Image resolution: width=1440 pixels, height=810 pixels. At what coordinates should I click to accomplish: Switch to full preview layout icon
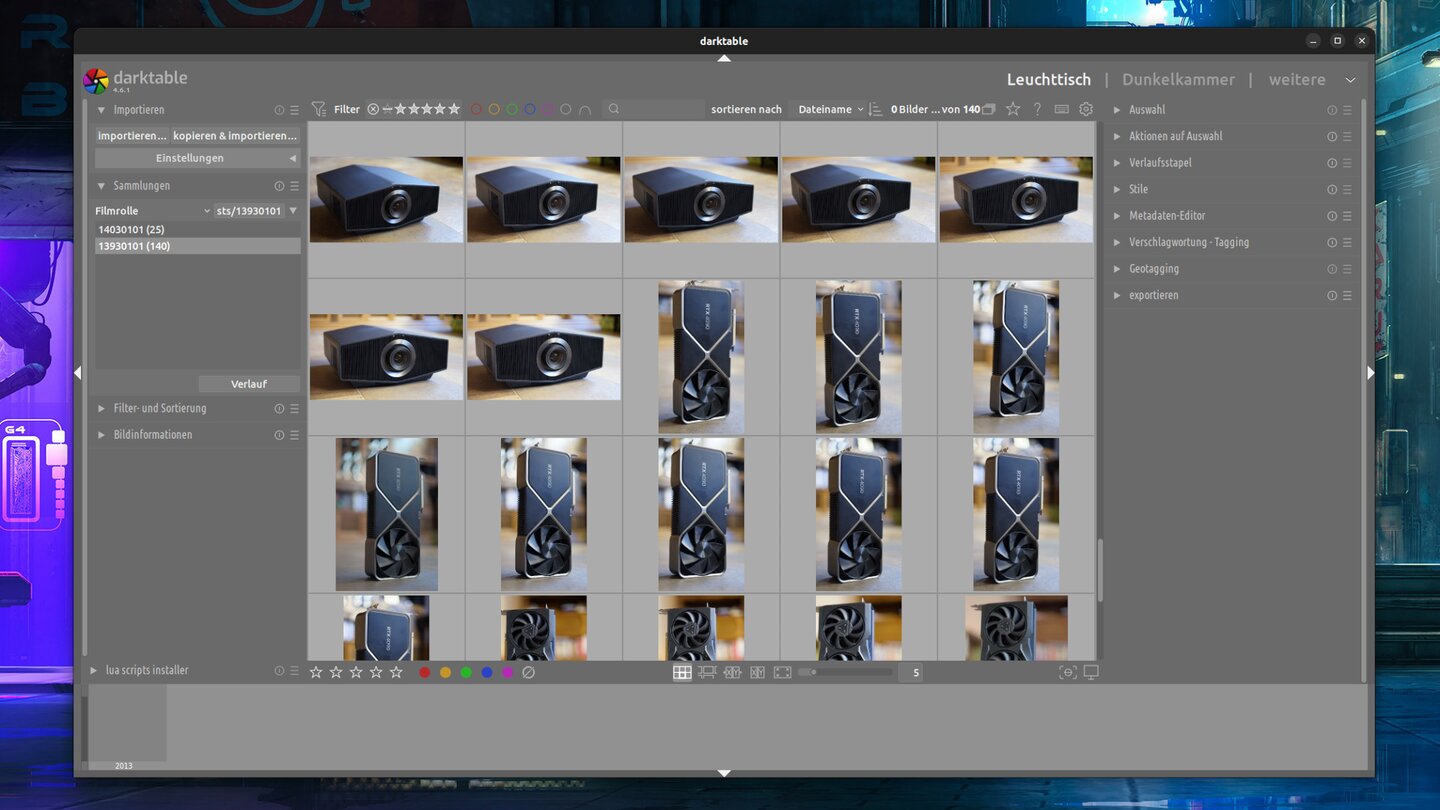[x=783, y=673]
